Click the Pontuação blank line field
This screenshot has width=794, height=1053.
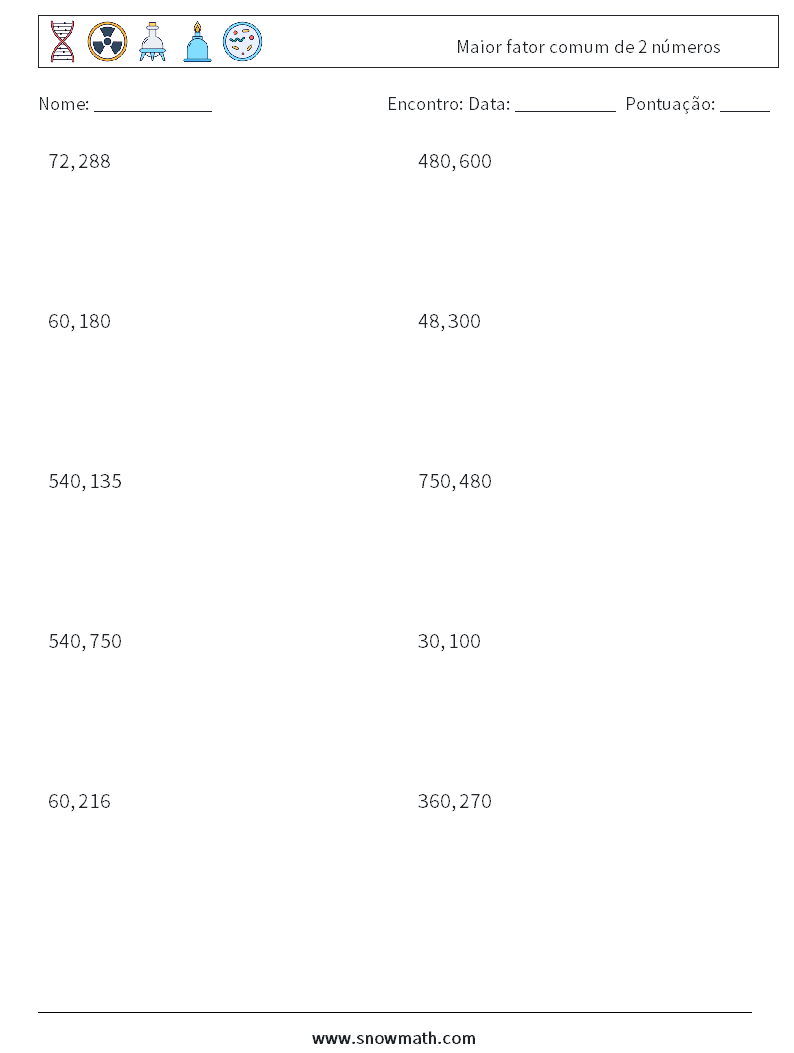pyautogui.click(x=745, y=105)
